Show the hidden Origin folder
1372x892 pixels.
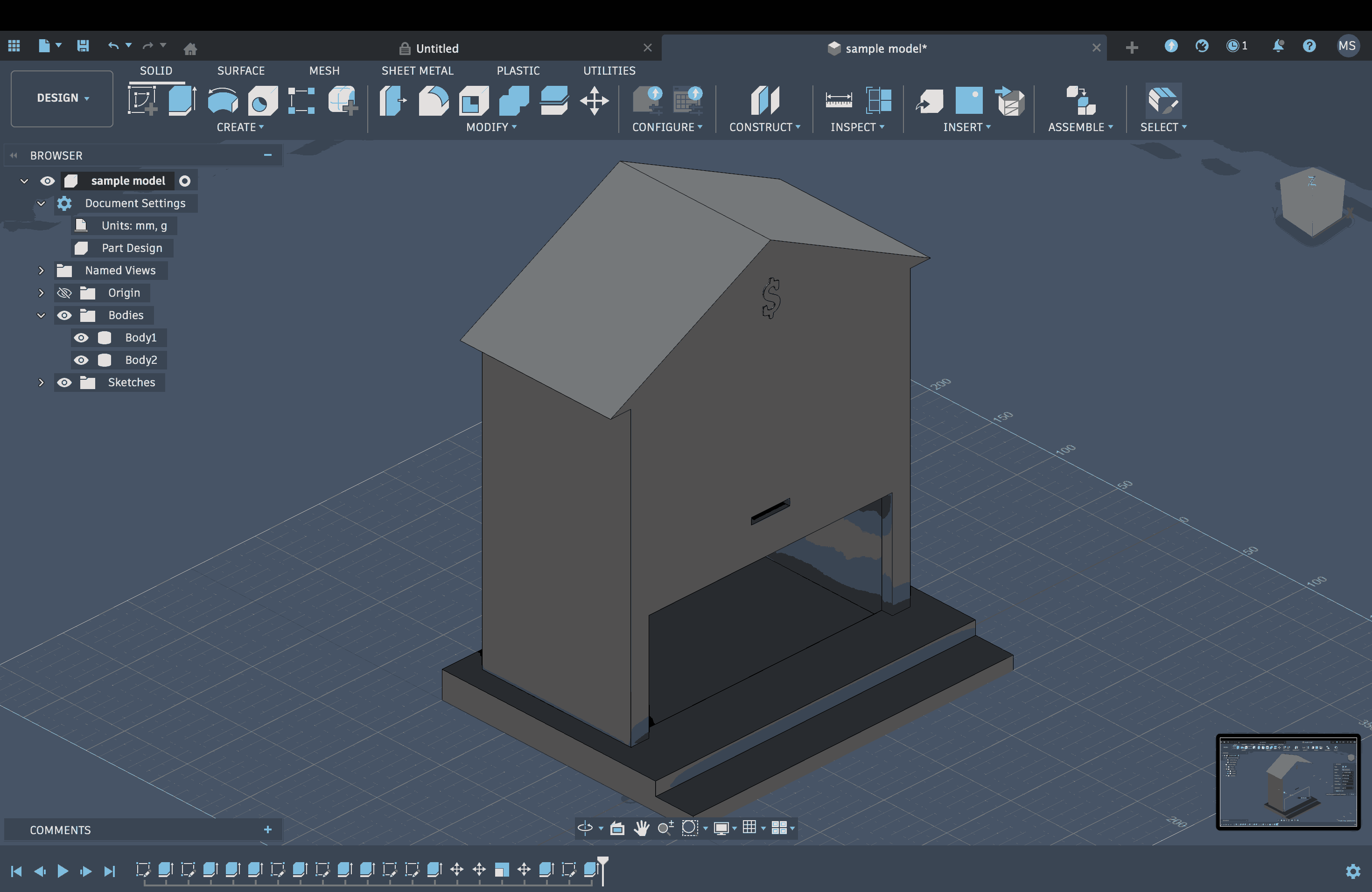point(64,293)
